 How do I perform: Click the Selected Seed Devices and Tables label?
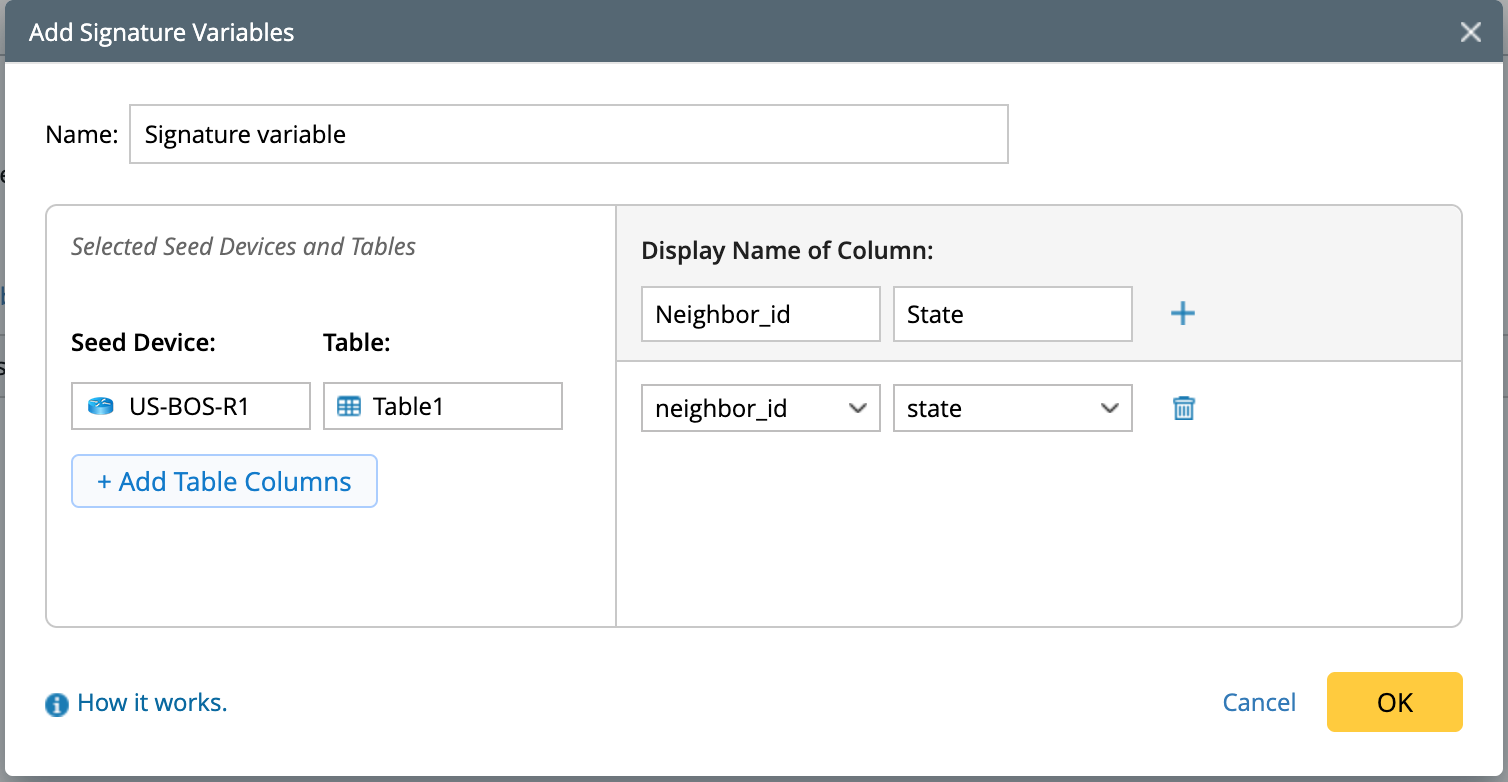pos(243,247)
